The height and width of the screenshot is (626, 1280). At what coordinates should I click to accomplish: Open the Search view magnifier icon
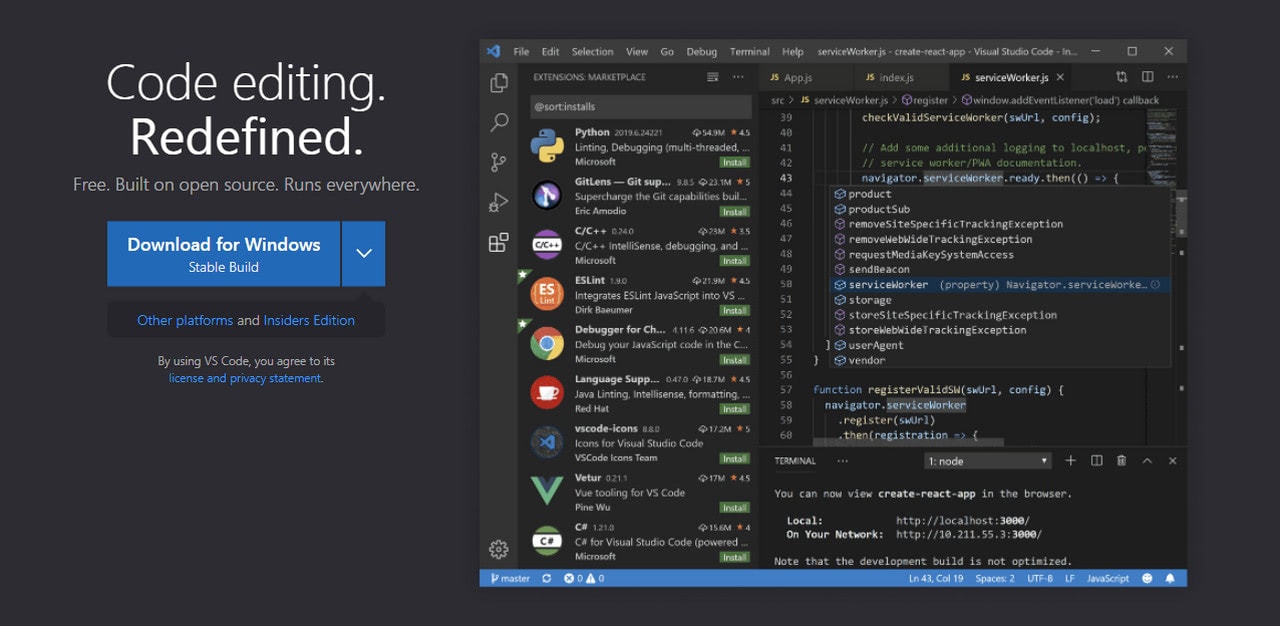pos(499,122)
